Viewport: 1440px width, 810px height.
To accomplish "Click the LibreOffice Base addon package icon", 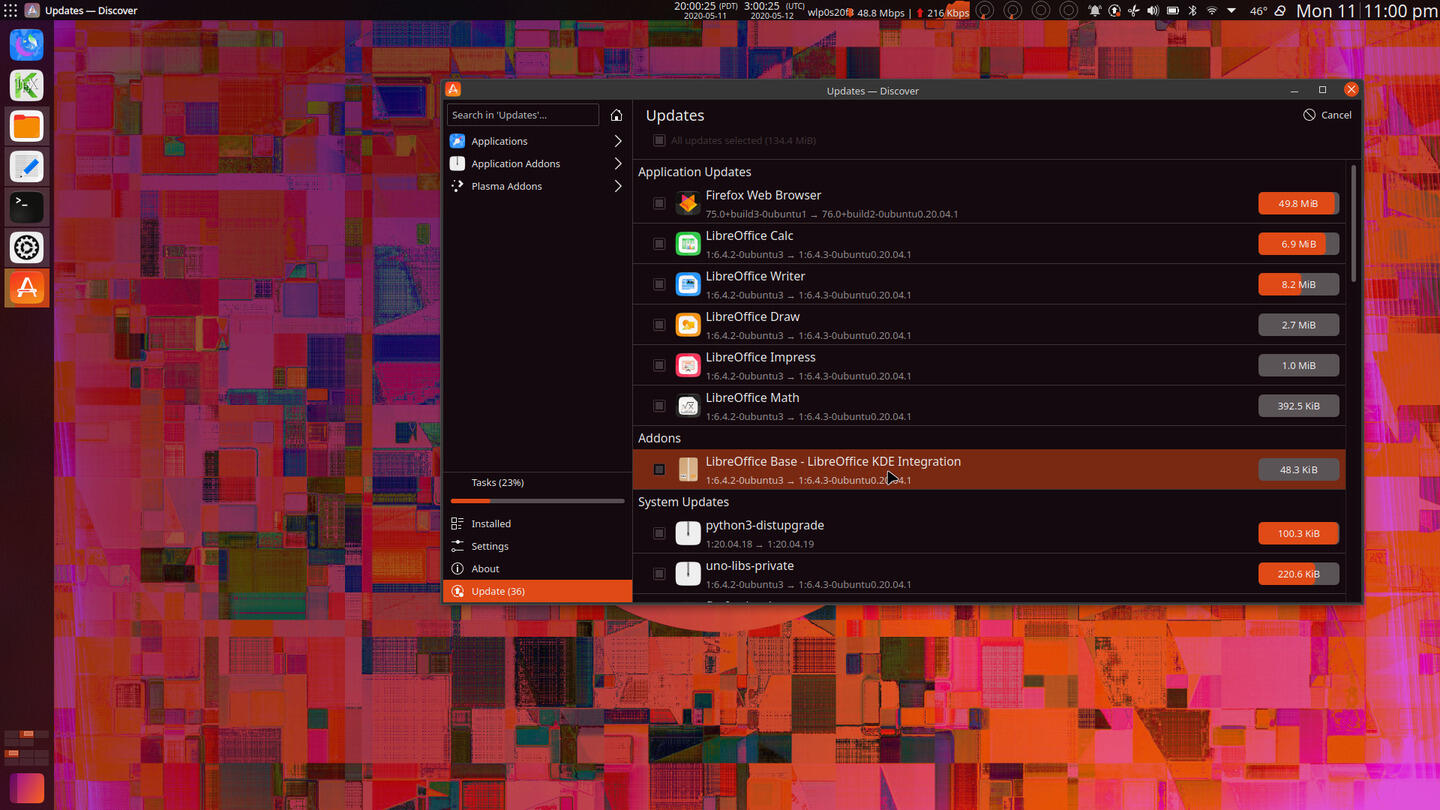I will coord(688,469).
